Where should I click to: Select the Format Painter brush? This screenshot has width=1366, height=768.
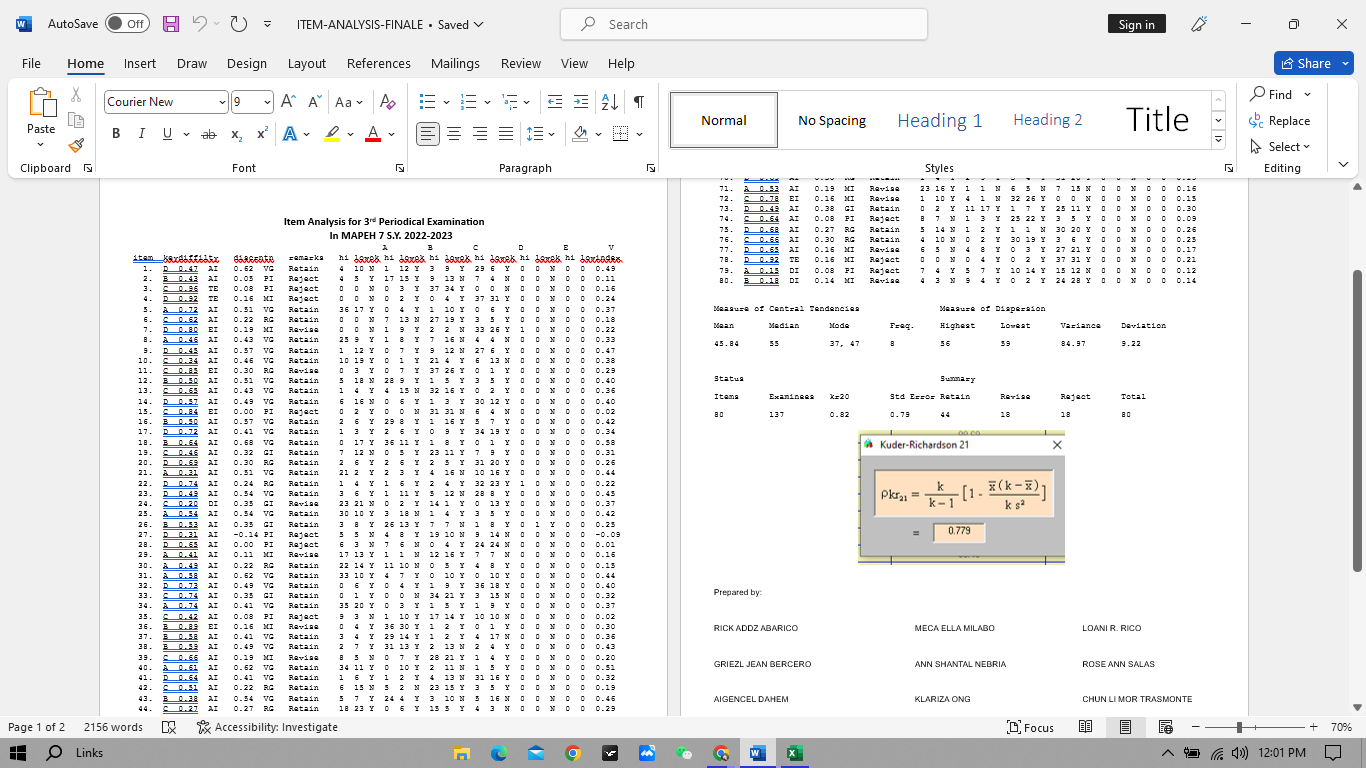click(76, 146)
